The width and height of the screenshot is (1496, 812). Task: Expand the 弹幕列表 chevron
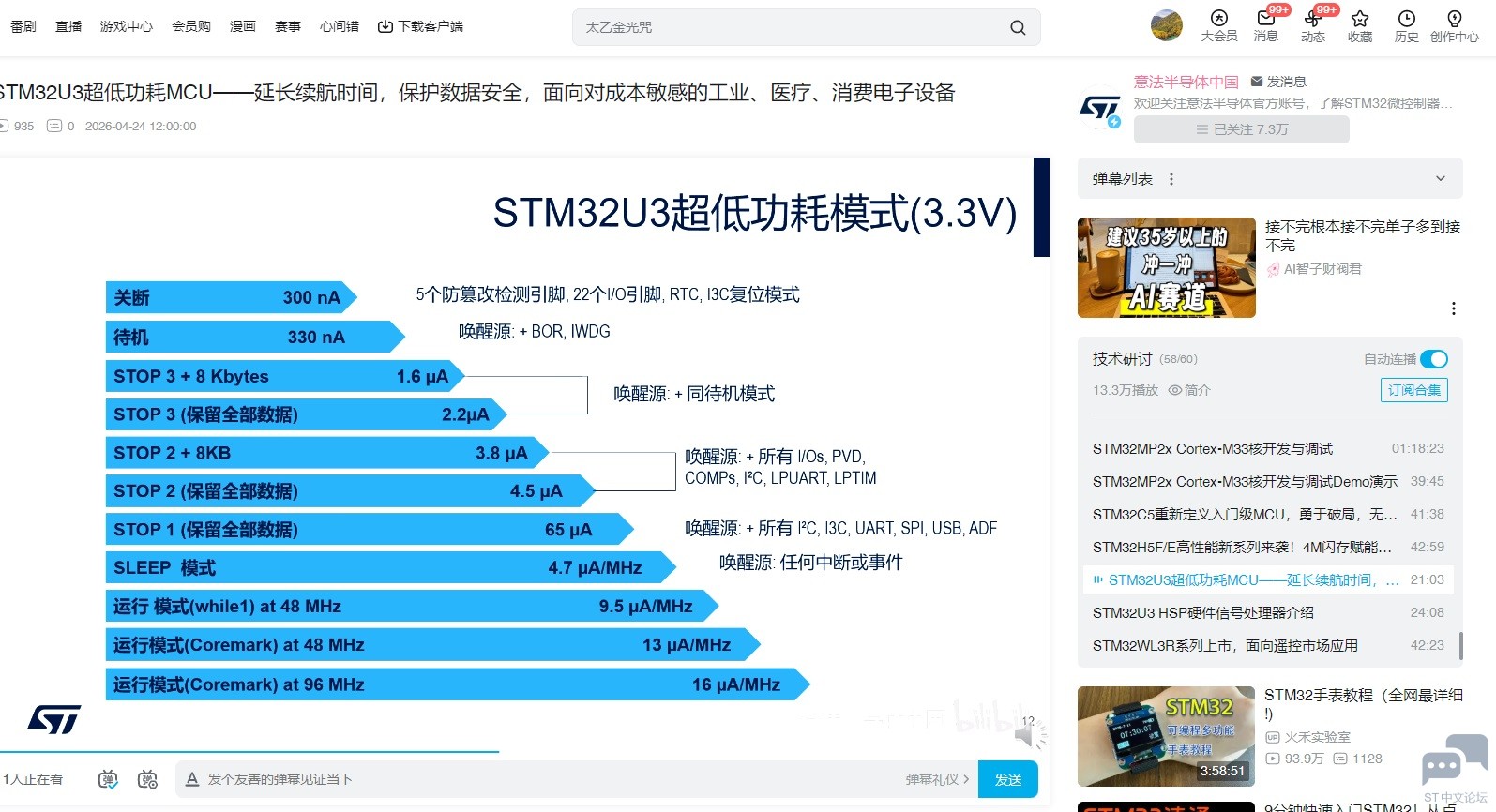1441,179
